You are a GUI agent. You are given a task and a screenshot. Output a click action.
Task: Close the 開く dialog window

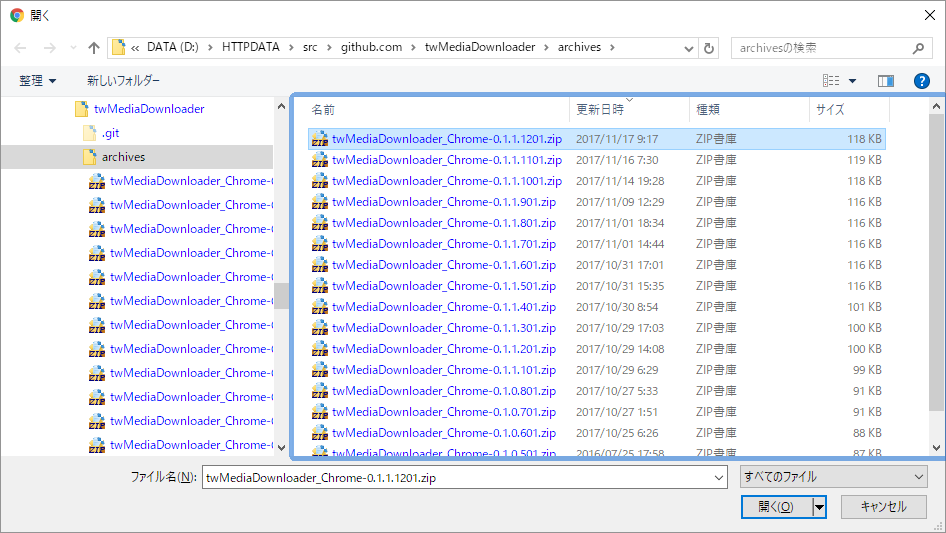pyautogui.click(x=930, y=15)
